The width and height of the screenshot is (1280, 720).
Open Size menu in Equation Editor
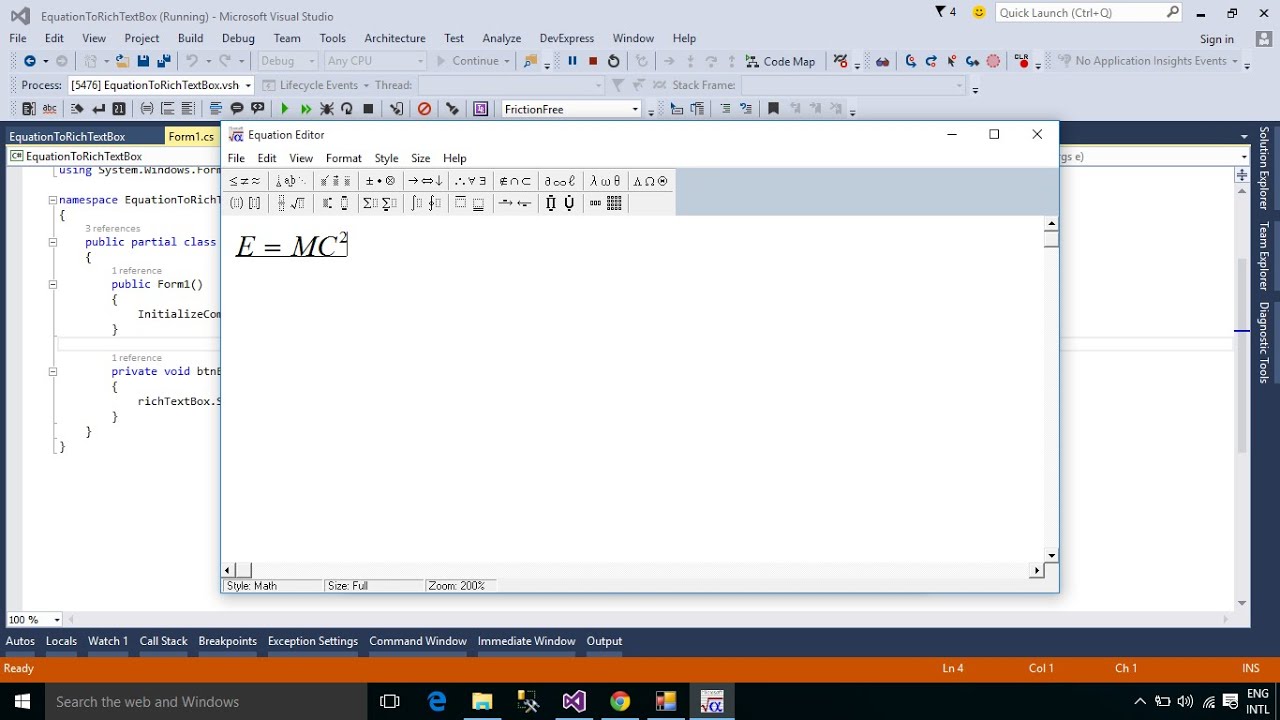pyautogui.click(x=420, y=158)
